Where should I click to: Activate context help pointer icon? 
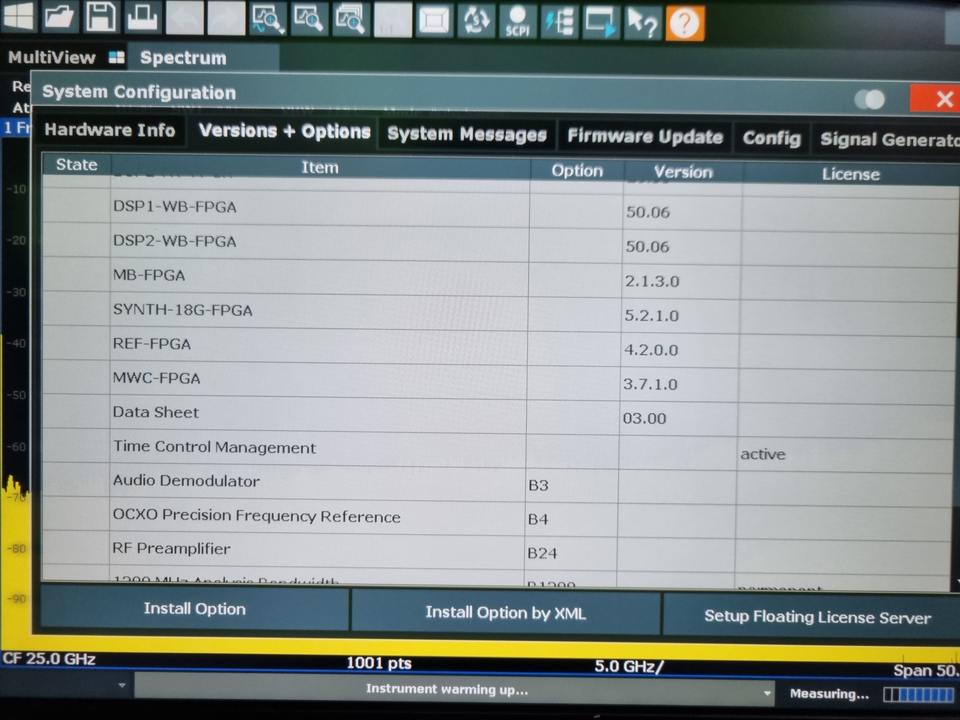coord(642,24)
